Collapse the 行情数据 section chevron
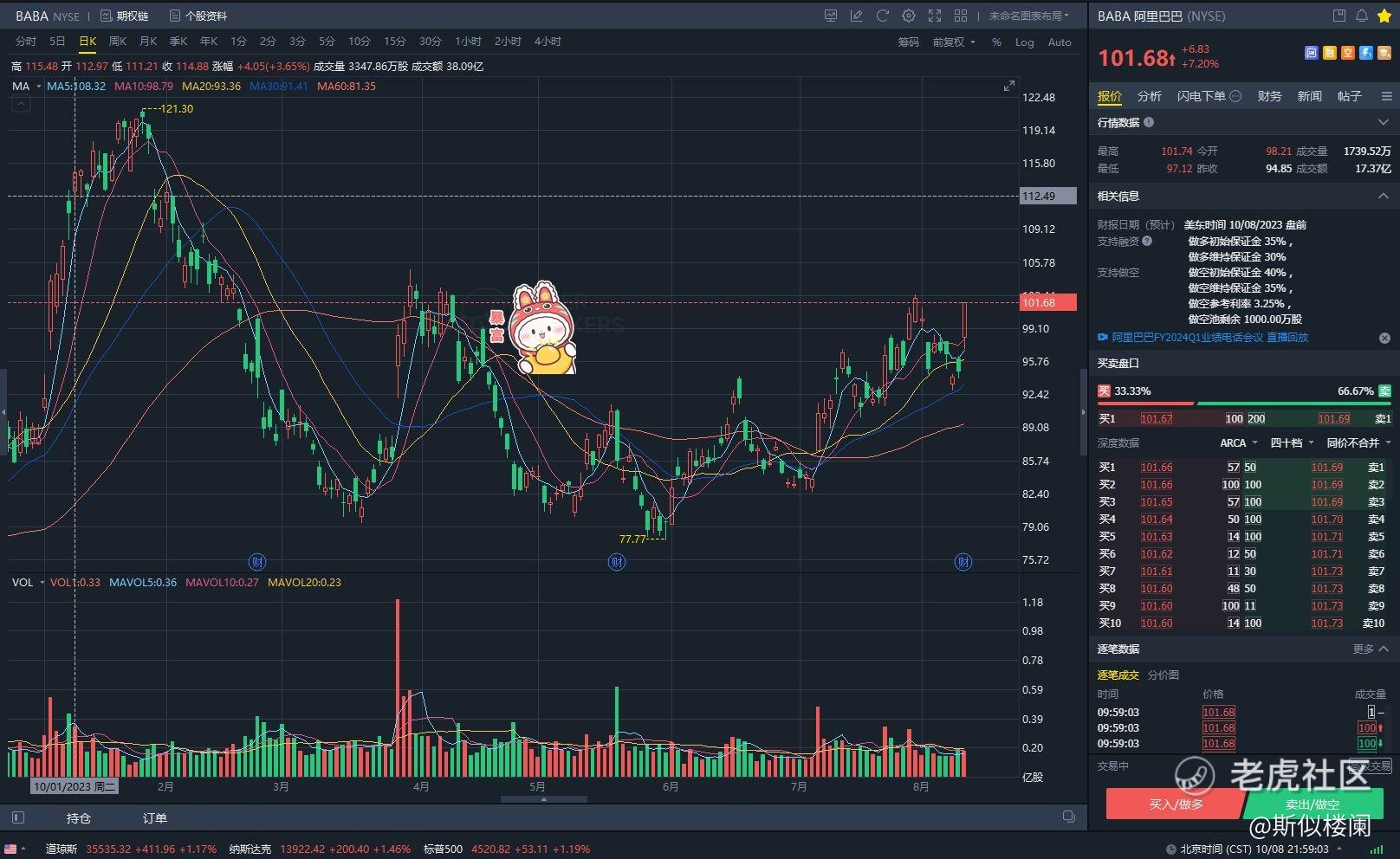1400x859 pixels. [1384, 123]
